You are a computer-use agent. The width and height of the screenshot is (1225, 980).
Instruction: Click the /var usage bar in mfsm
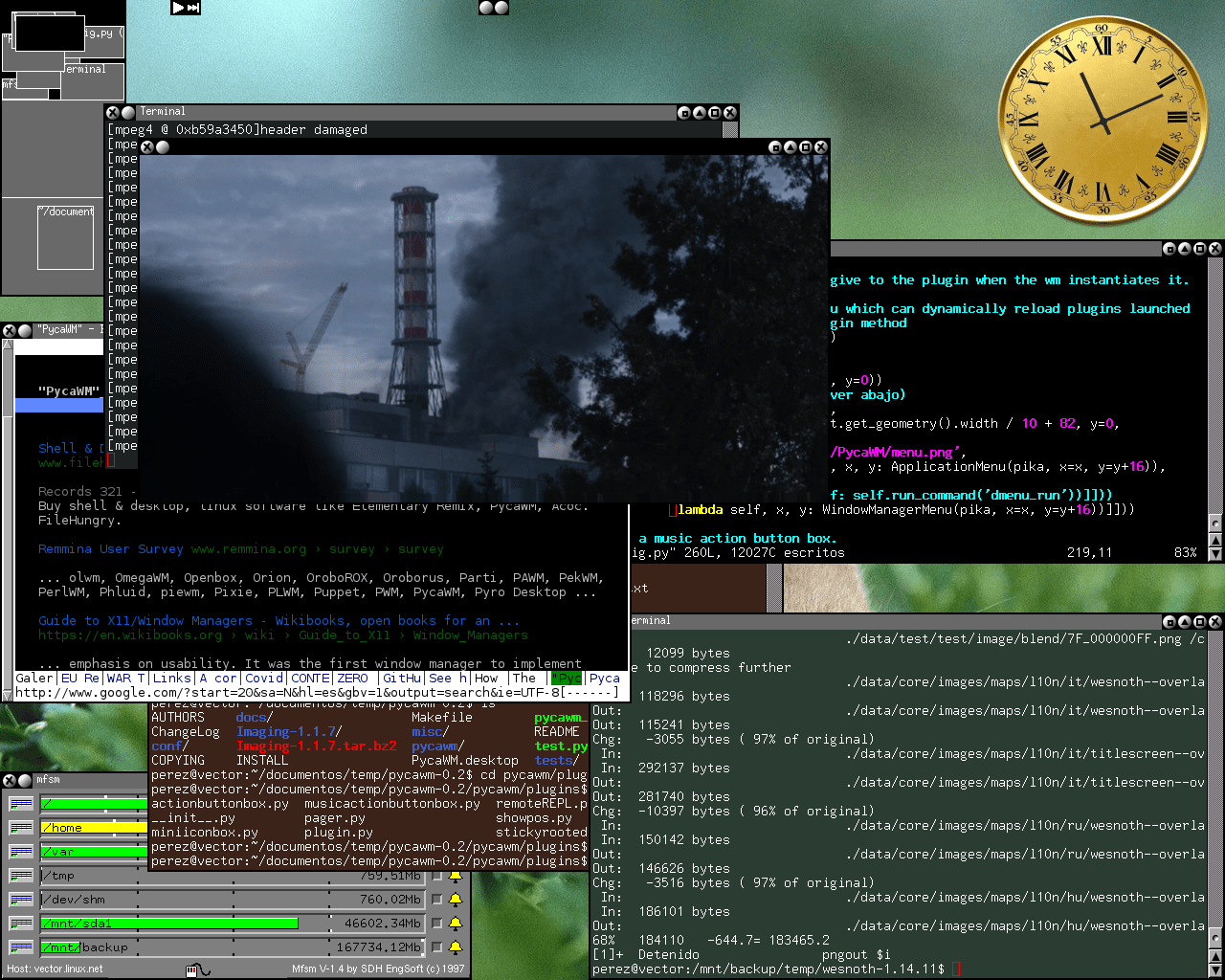click(x=95, y=852)
